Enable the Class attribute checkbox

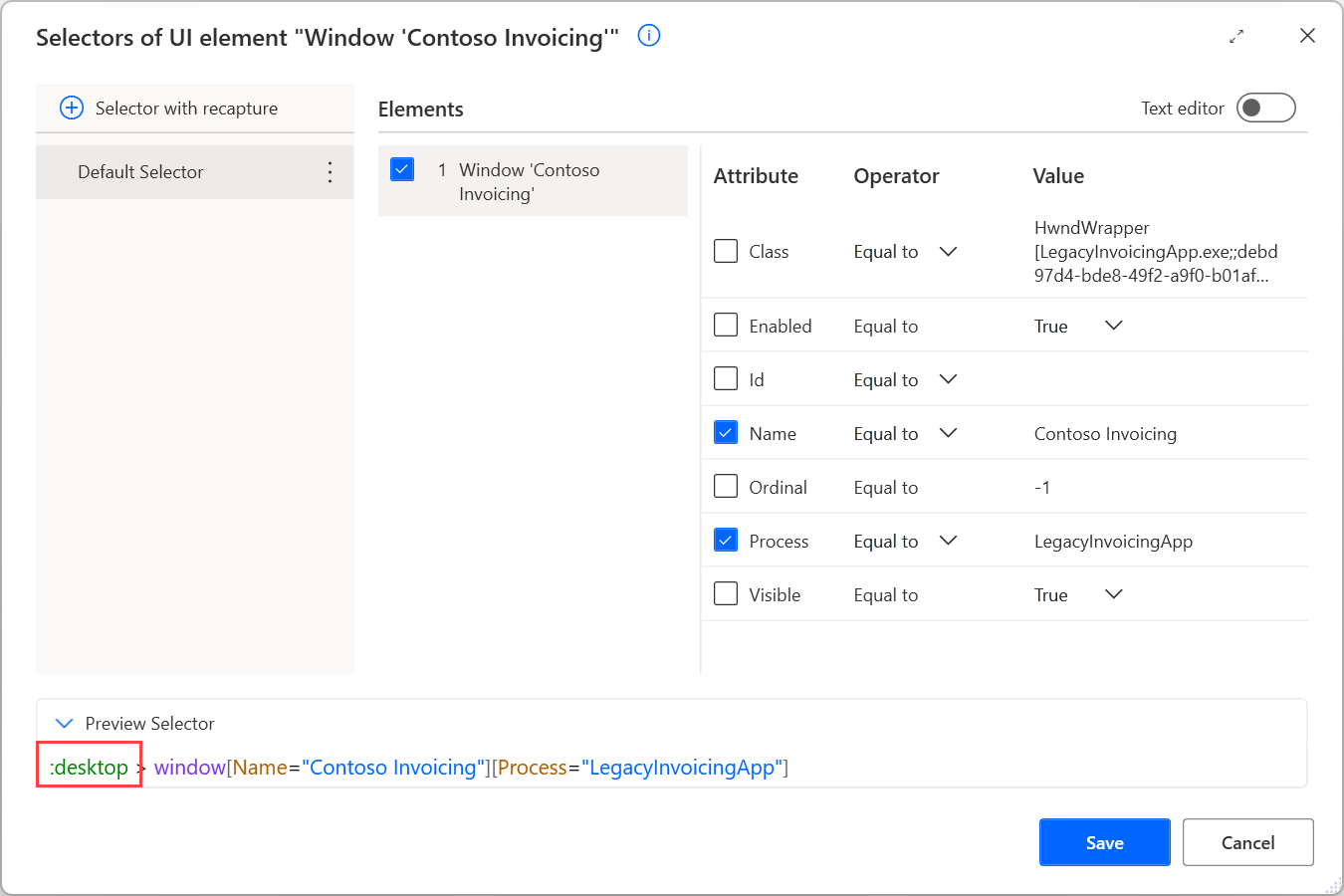[726, 250]
